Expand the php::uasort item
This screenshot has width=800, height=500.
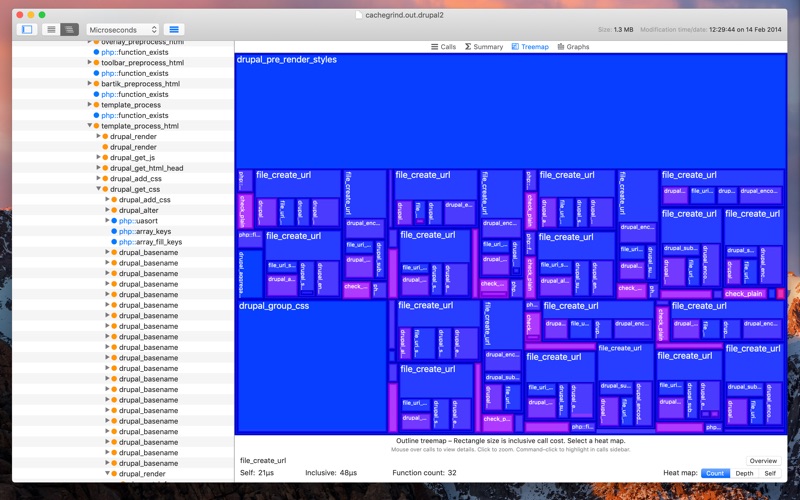tap(107, 220)
